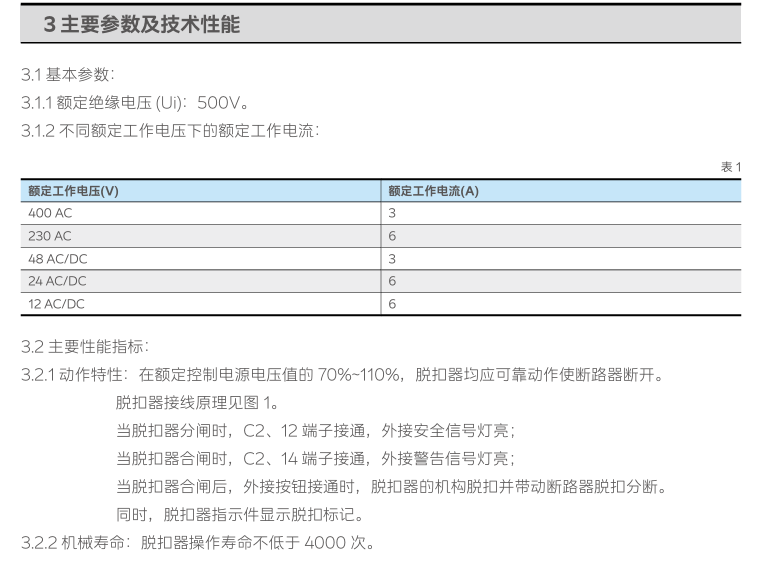Click the current value in the 400 AC row

point(392,213)
